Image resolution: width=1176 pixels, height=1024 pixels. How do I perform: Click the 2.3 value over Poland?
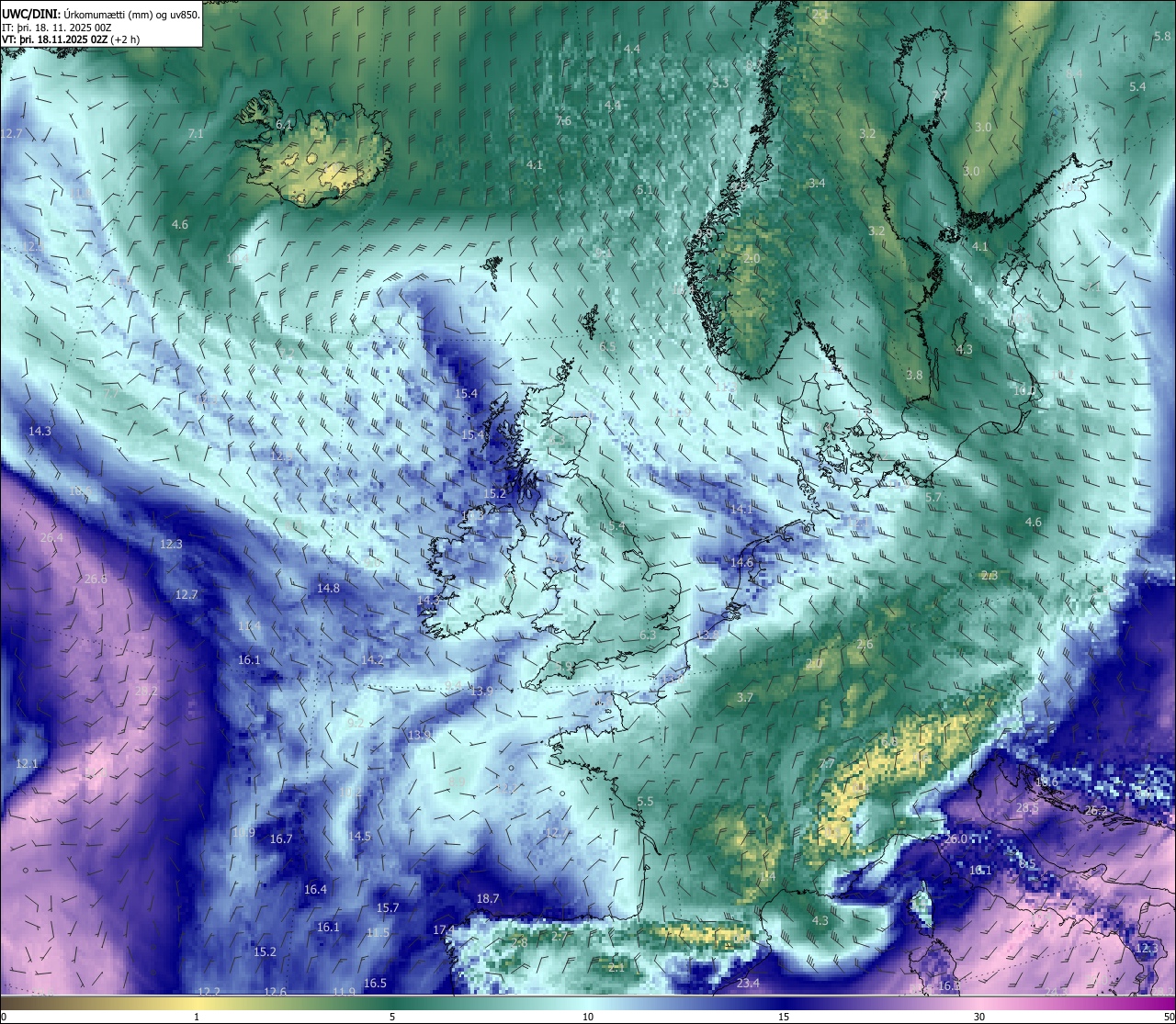(989, 576)
